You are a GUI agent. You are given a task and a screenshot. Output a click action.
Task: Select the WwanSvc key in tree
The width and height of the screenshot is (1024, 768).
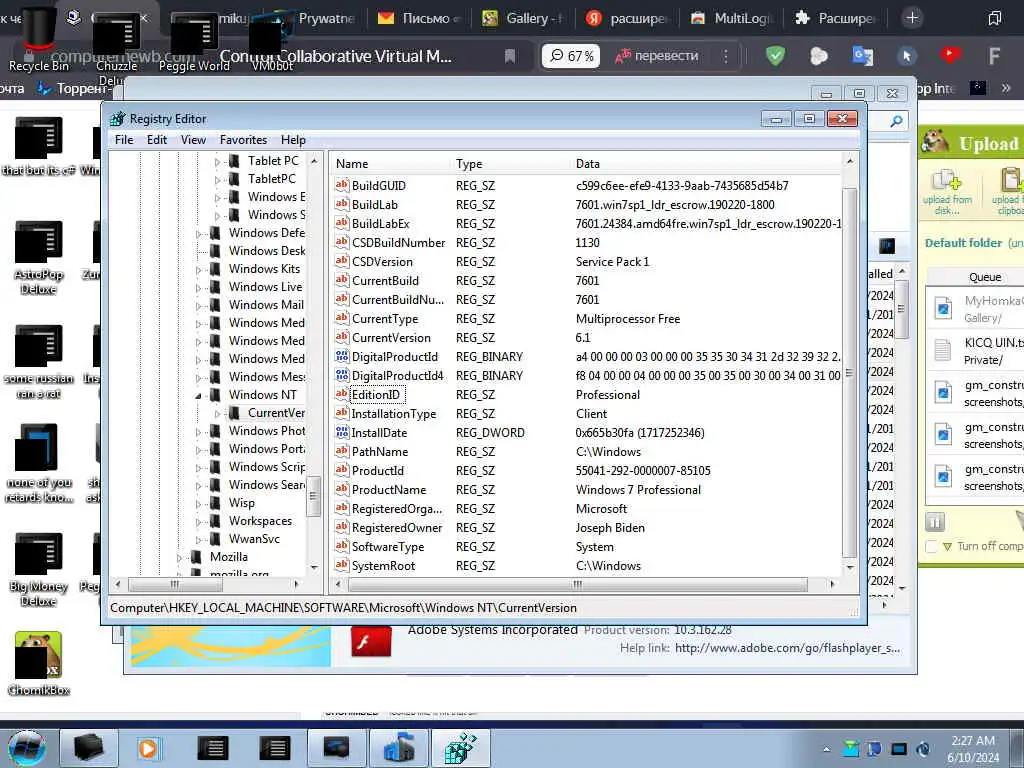[x=254, y=539]
